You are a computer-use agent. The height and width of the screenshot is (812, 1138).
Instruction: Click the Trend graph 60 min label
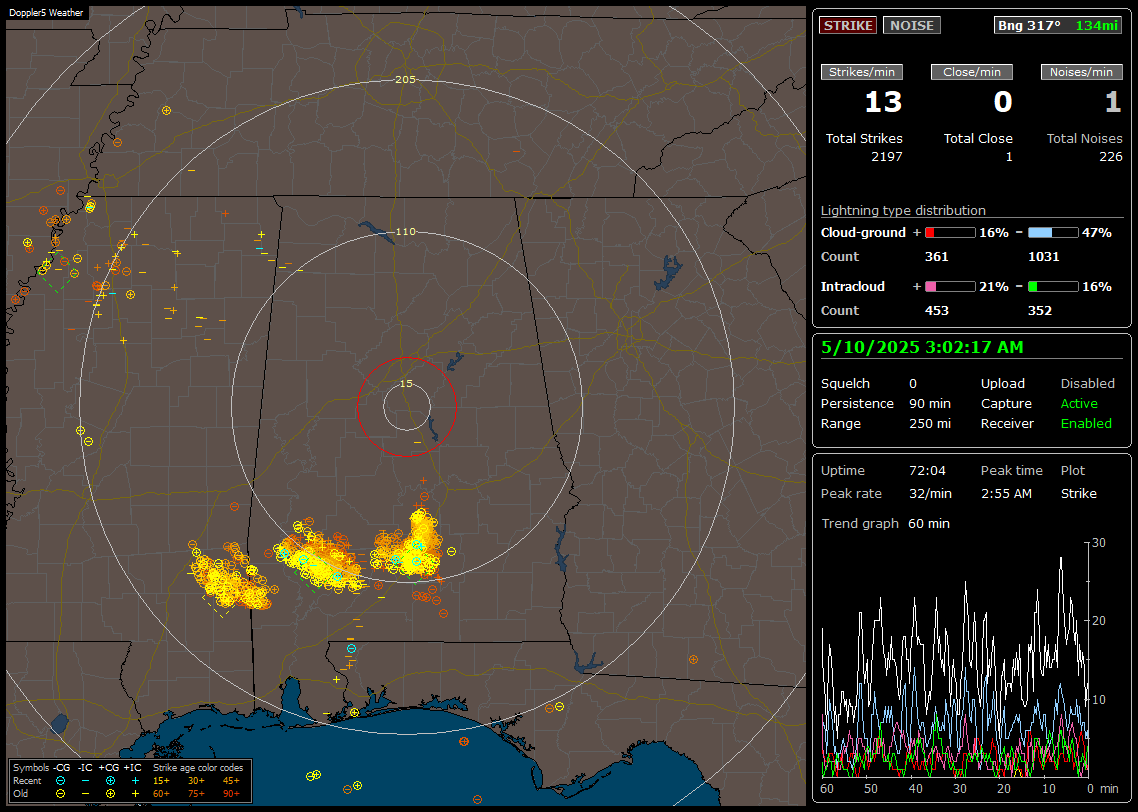pos(885,524)
